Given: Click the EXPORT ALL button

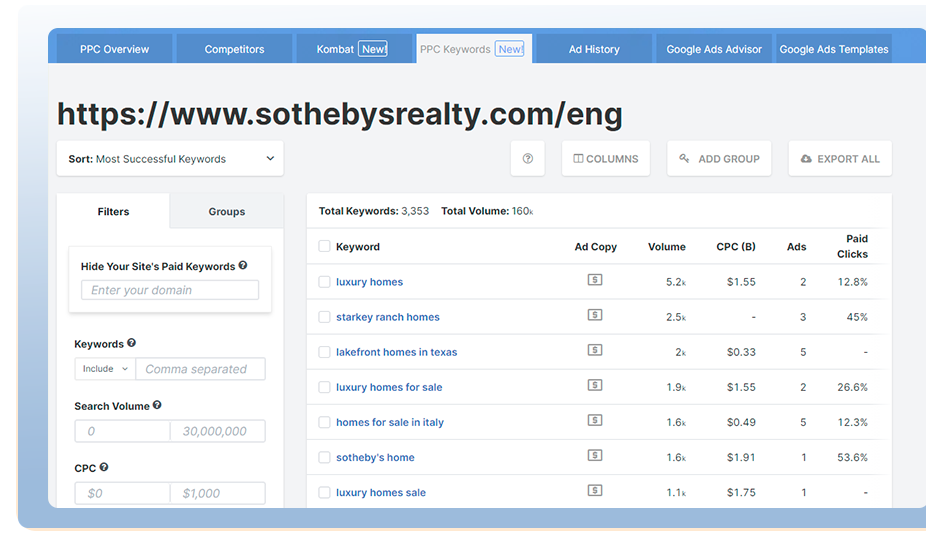Looking at the screenshot, I should (840, 158).
